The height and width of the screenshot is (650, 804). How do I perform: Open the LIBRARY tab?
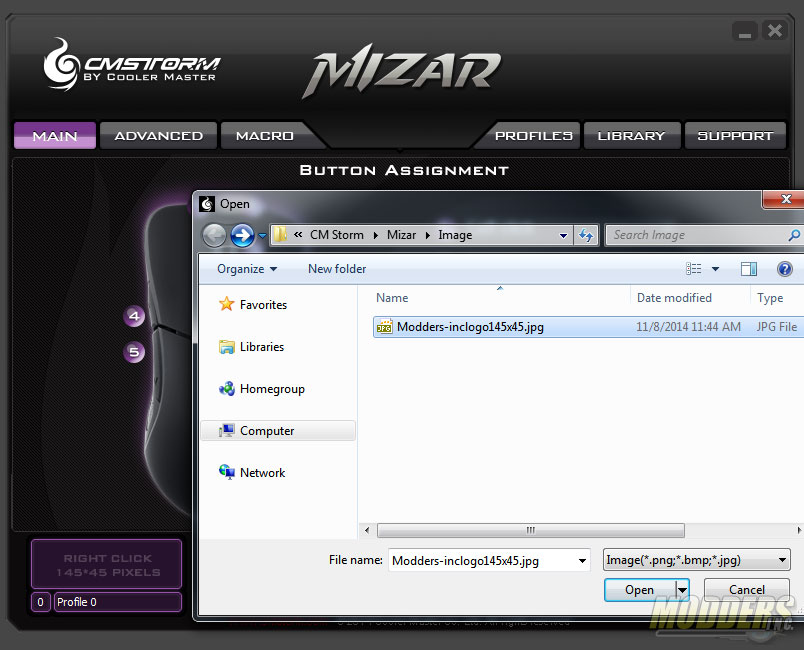click(x=631, y=136)
